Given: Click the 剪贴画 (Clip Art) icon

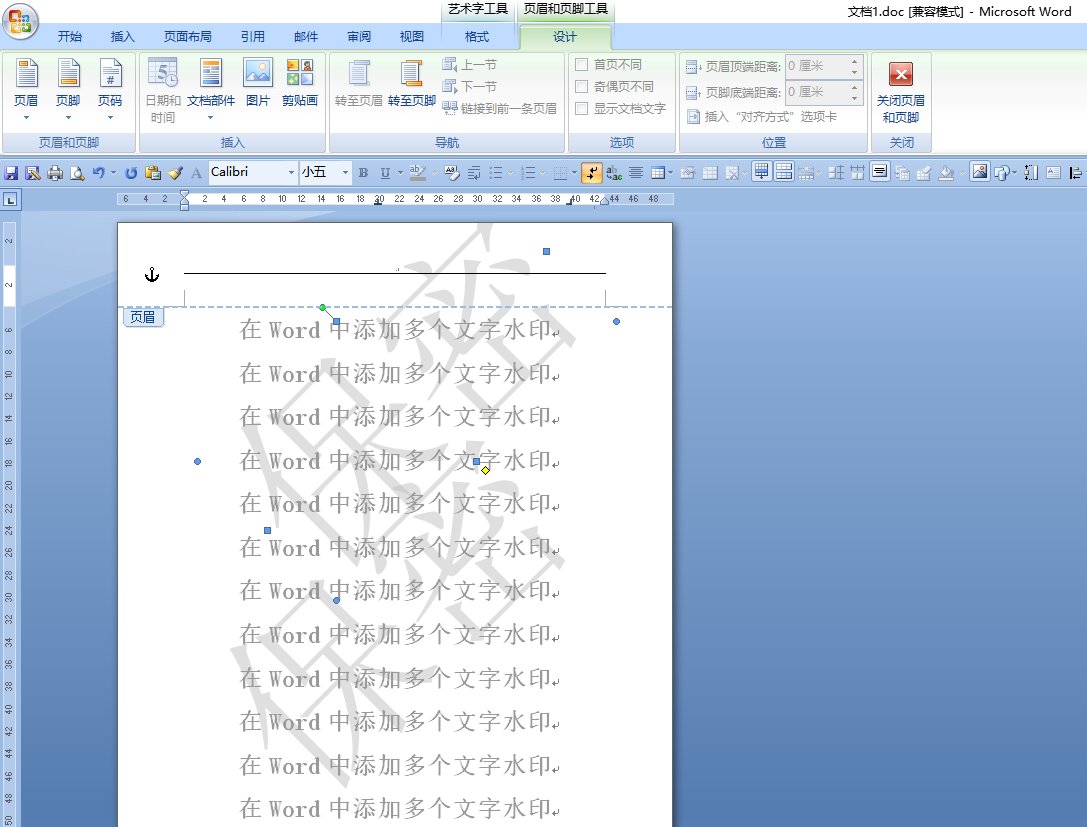Looking at the screenshot, I should (x=299, y=82).
